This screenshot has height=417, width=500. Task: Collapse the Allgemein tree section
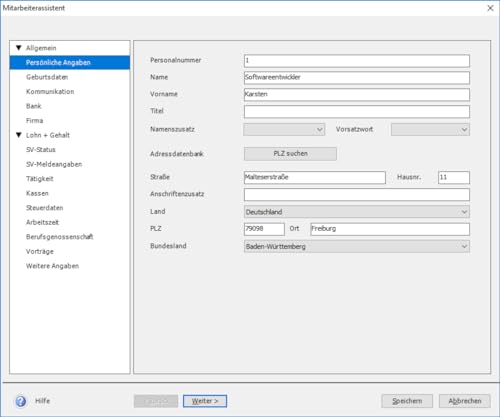pos(19,48)
